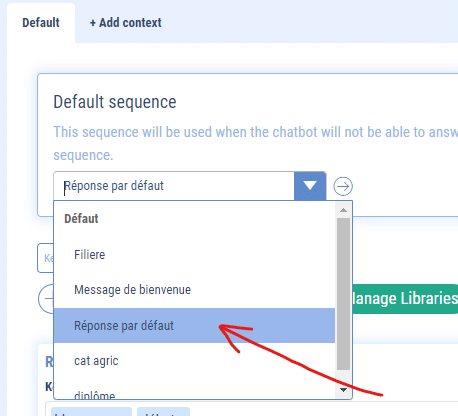Image resolution: width=458 pixels, height=416 pixels.
Task: Select Filiere from the sequence list
Action: click(x=194, y=255)
